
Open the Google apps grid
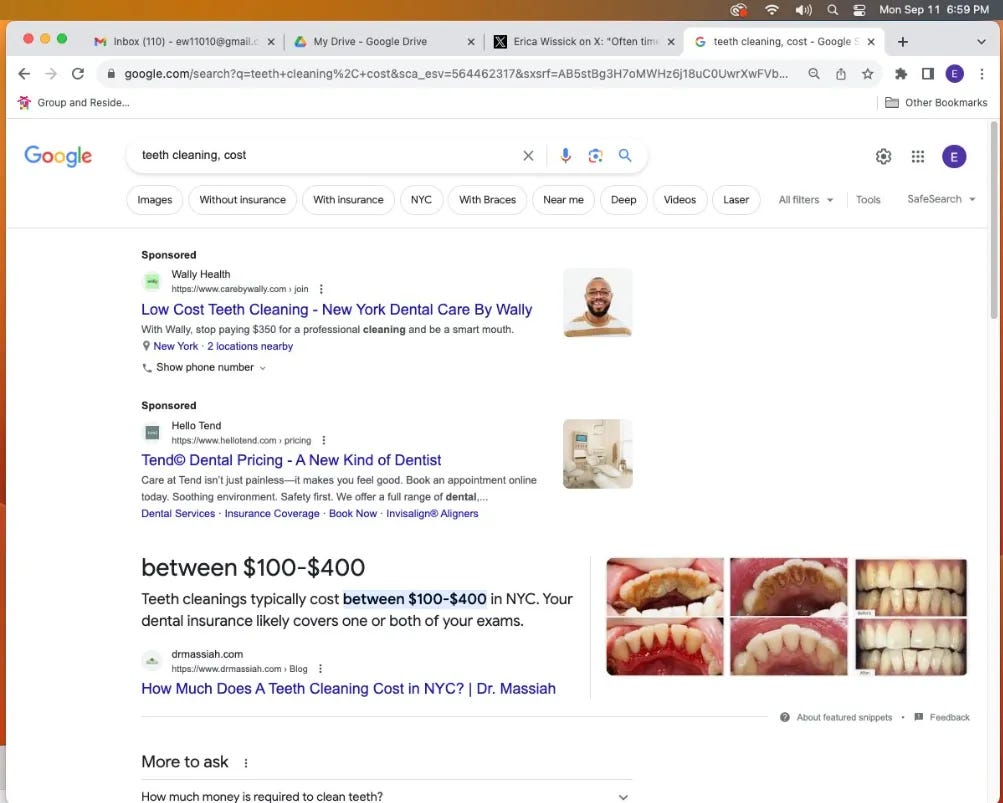tap(918, 156)
